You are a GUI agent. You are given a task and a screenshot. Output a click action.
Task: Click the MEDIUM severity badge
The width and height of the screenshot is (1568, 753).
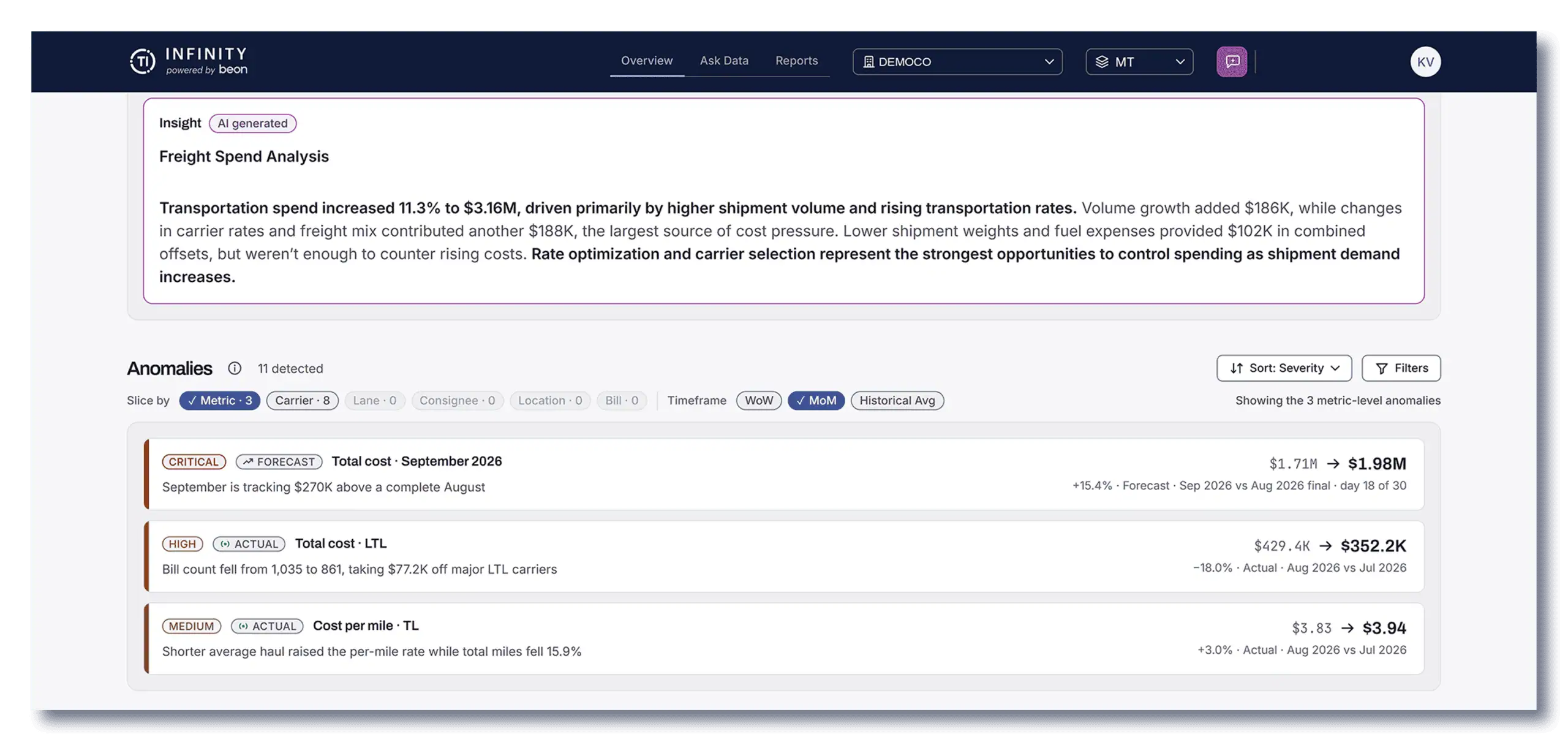click(191, 626)
